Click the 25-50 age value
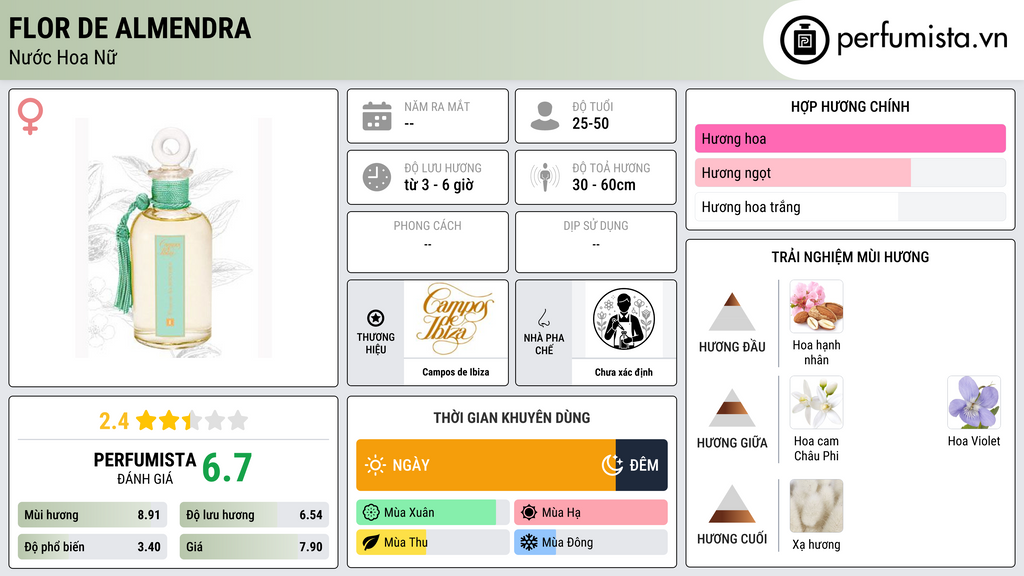The image size is (1024, 576). [x=590, y=123]
